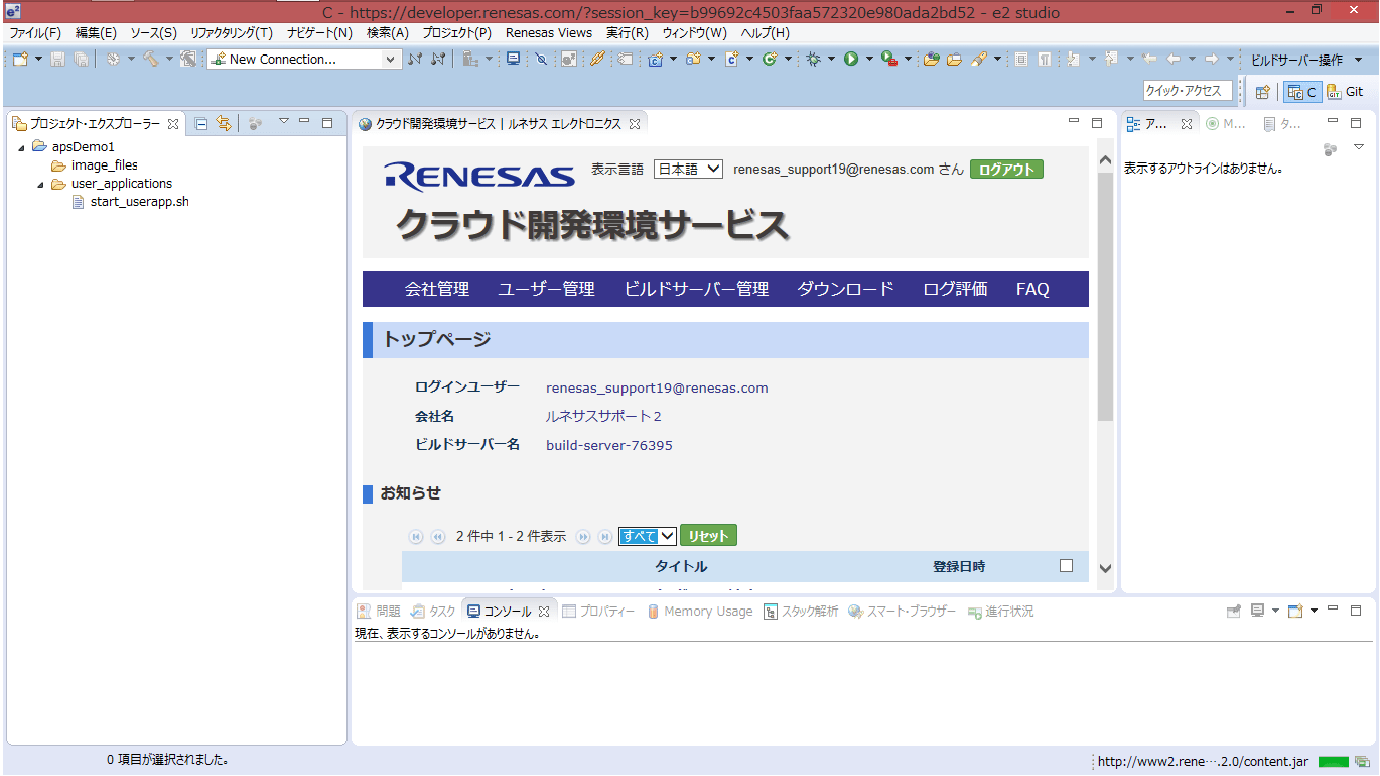Close the クラウド開発環境サービス editor tab
Image resolution: width=1380 pixels, height=776 pixels.
coord(634,124)
